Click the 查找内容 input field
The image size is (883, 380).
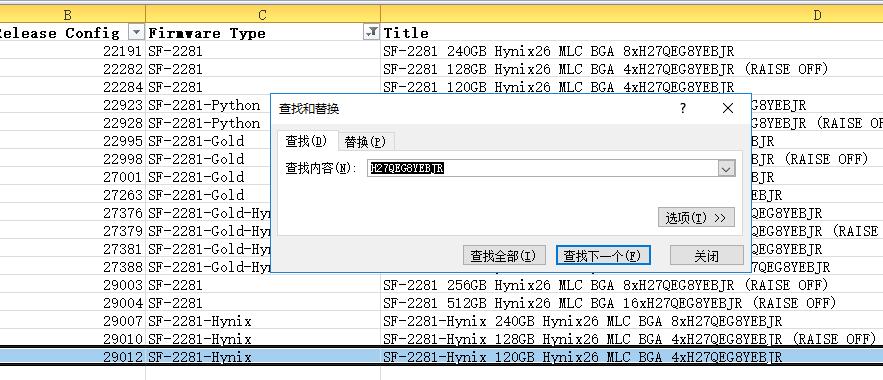point(543,168)
